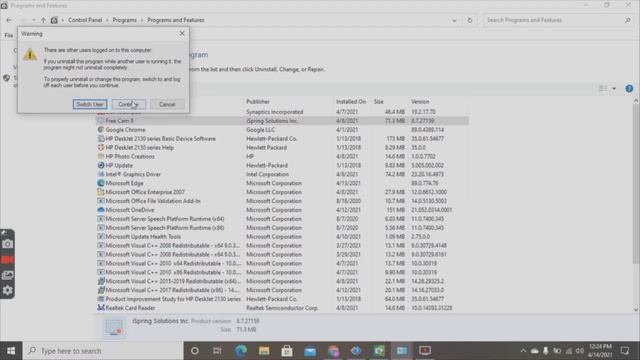The width and height of the screenshot is (640, 360).
Task: Select Microsoft Server Speech Platform Runtime (x64)
Action: [x=164, y=219]
